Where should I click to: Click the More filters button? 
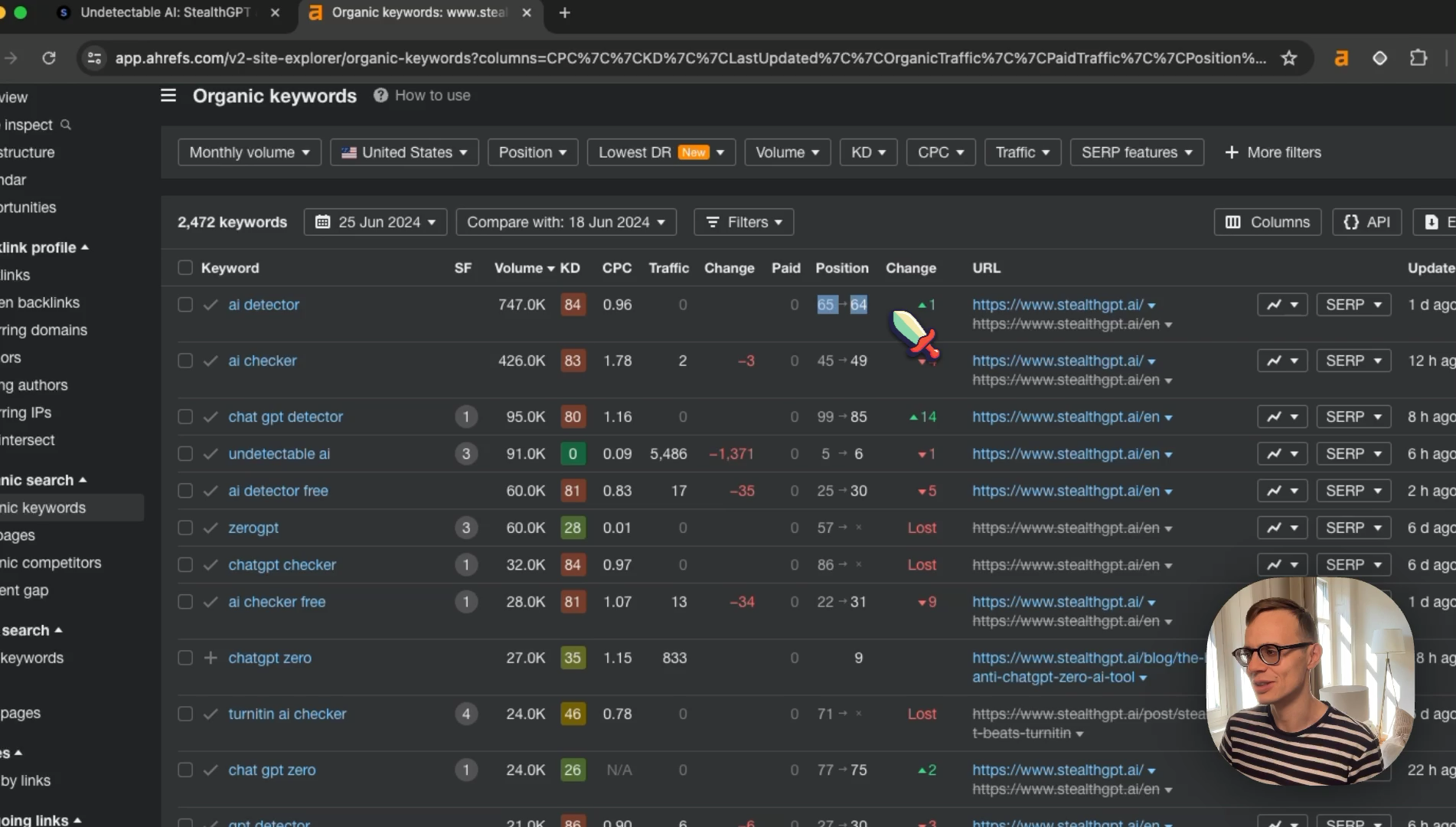[x=1273, y=152]
